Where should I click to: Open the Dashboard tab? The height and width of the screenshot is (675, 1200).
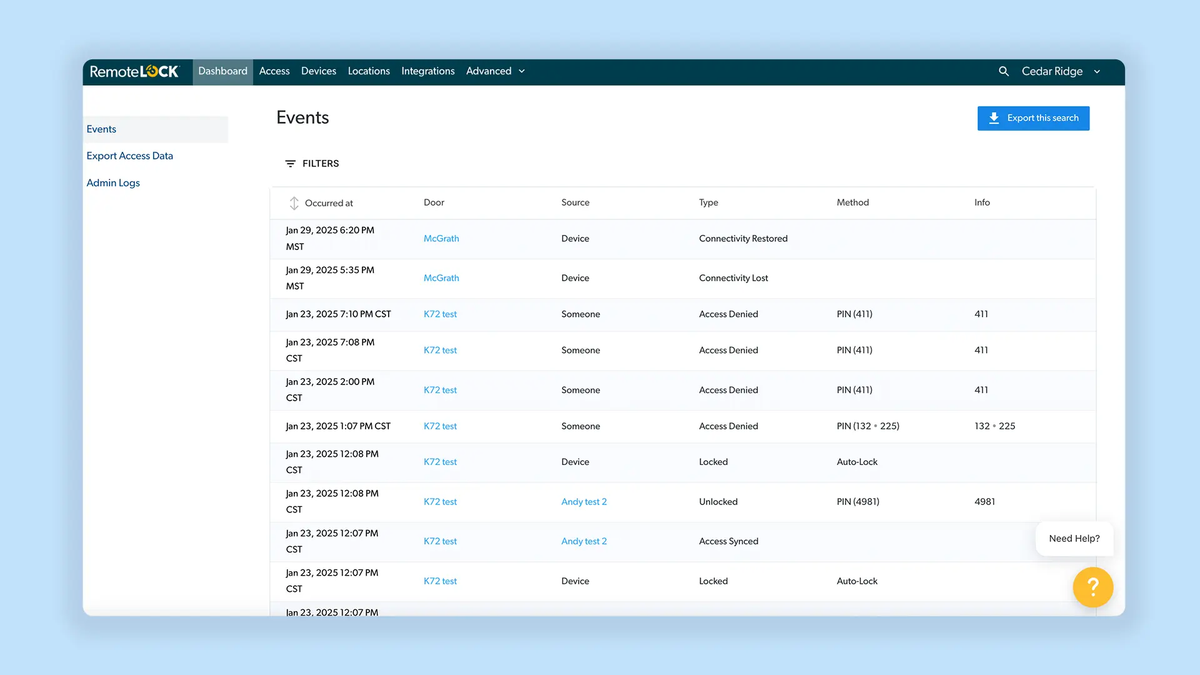(222, 72)
